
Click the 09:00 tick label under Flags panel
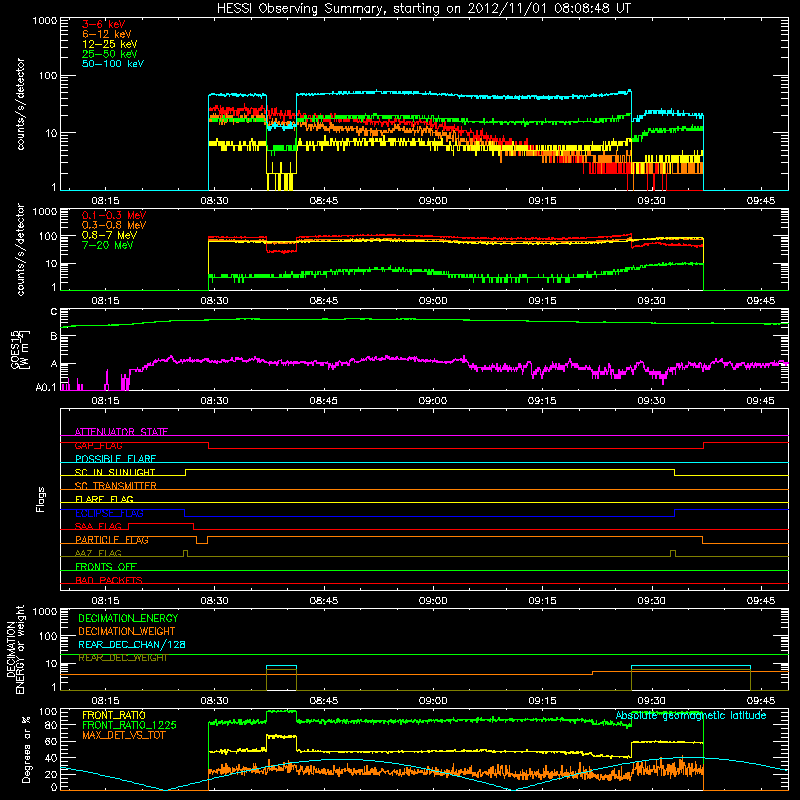433,601
